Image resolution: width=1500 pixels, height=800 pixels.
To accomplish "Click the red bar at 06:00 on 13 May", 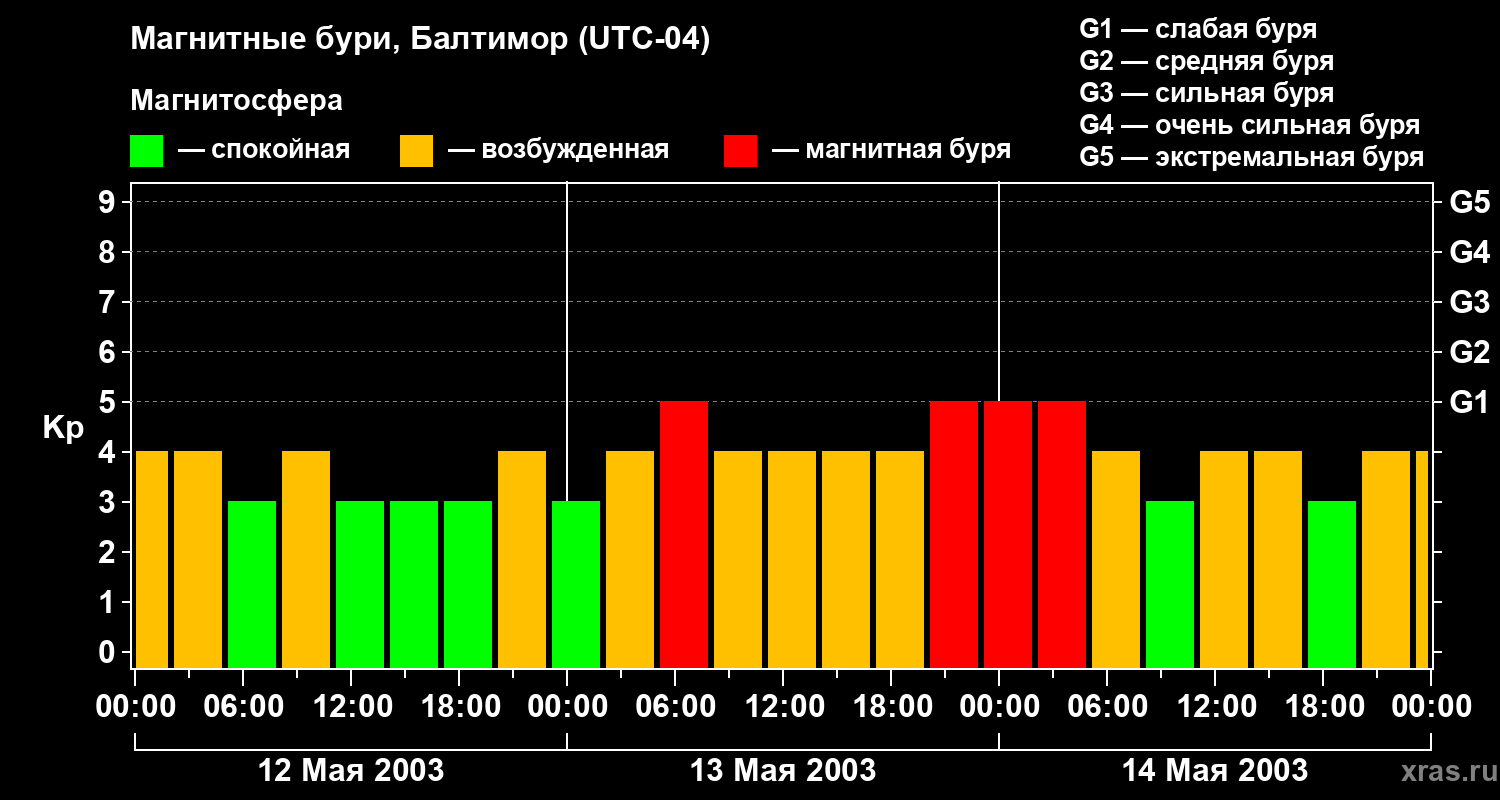I will (x=684, y=534).
